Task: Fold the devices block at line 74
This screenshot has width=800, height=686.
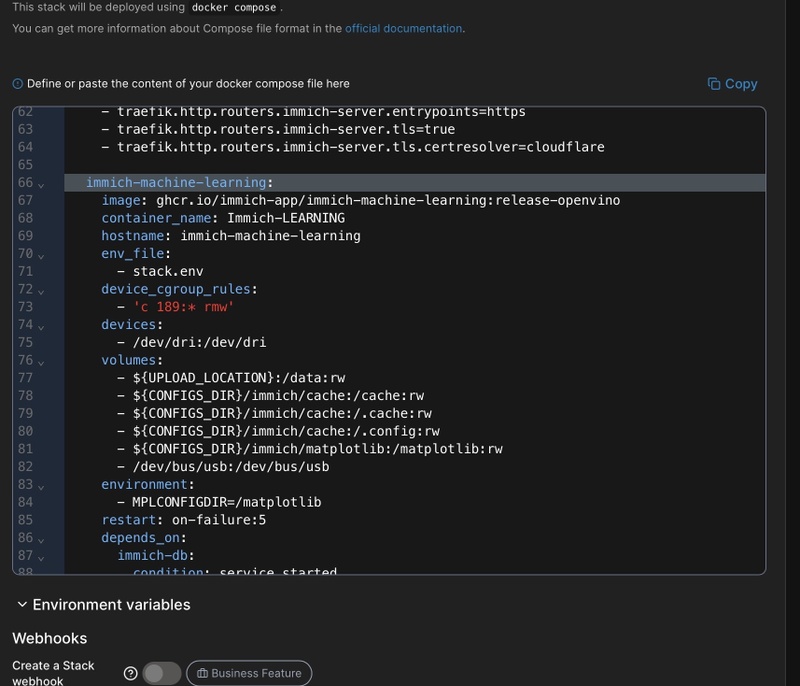Action: coord(41,326)
